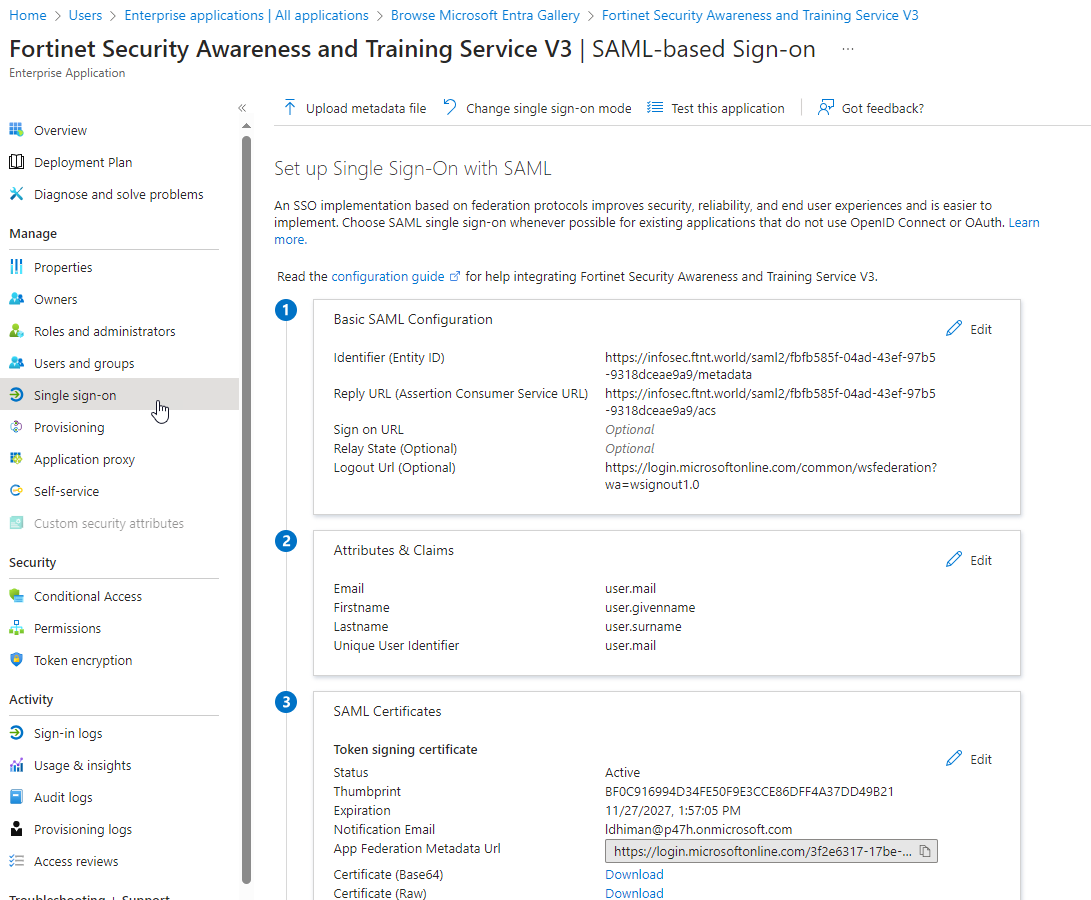Click the pencil icon for Attributes & Claims
1091x900 pixels.
coord(954,560)
